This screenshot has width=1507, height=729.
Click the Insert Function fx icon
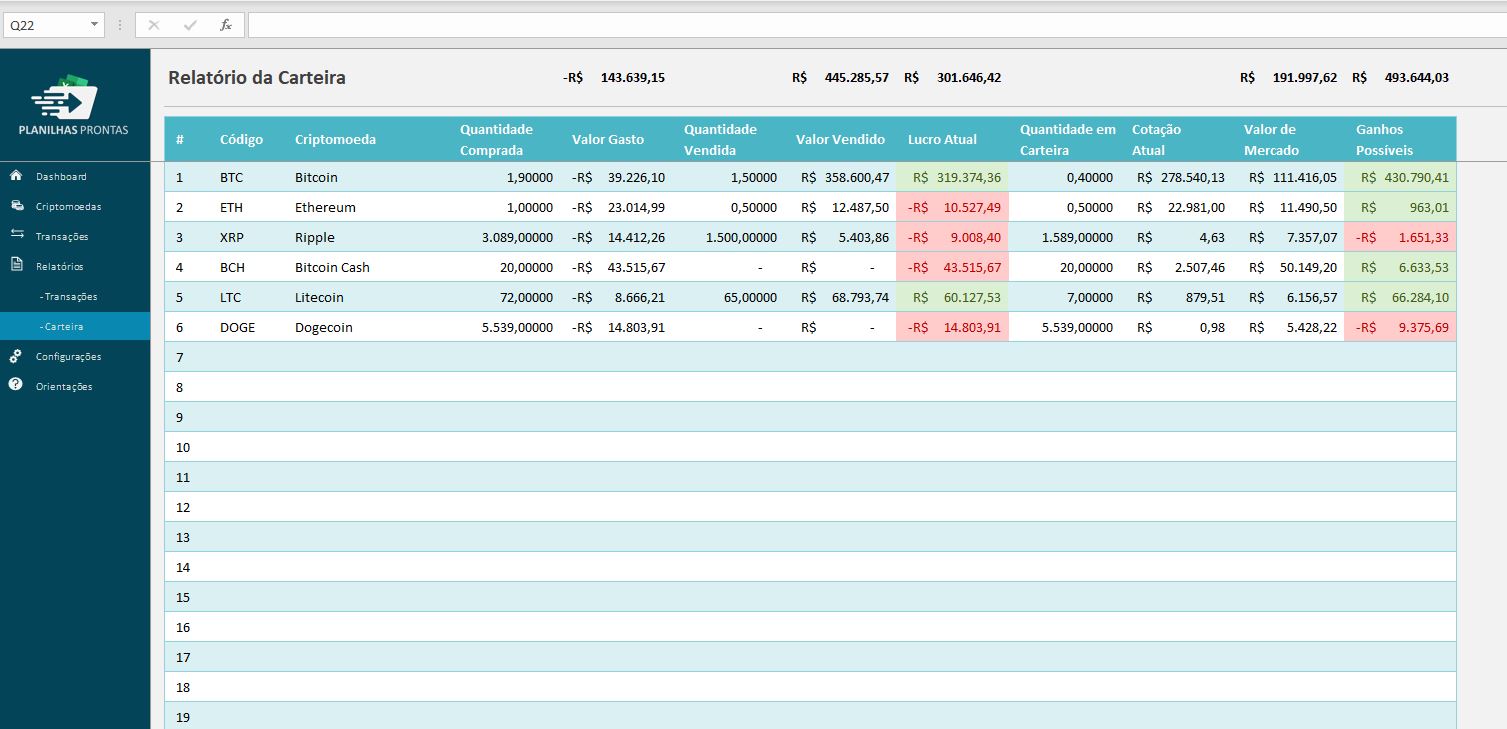tap(227, 24)
